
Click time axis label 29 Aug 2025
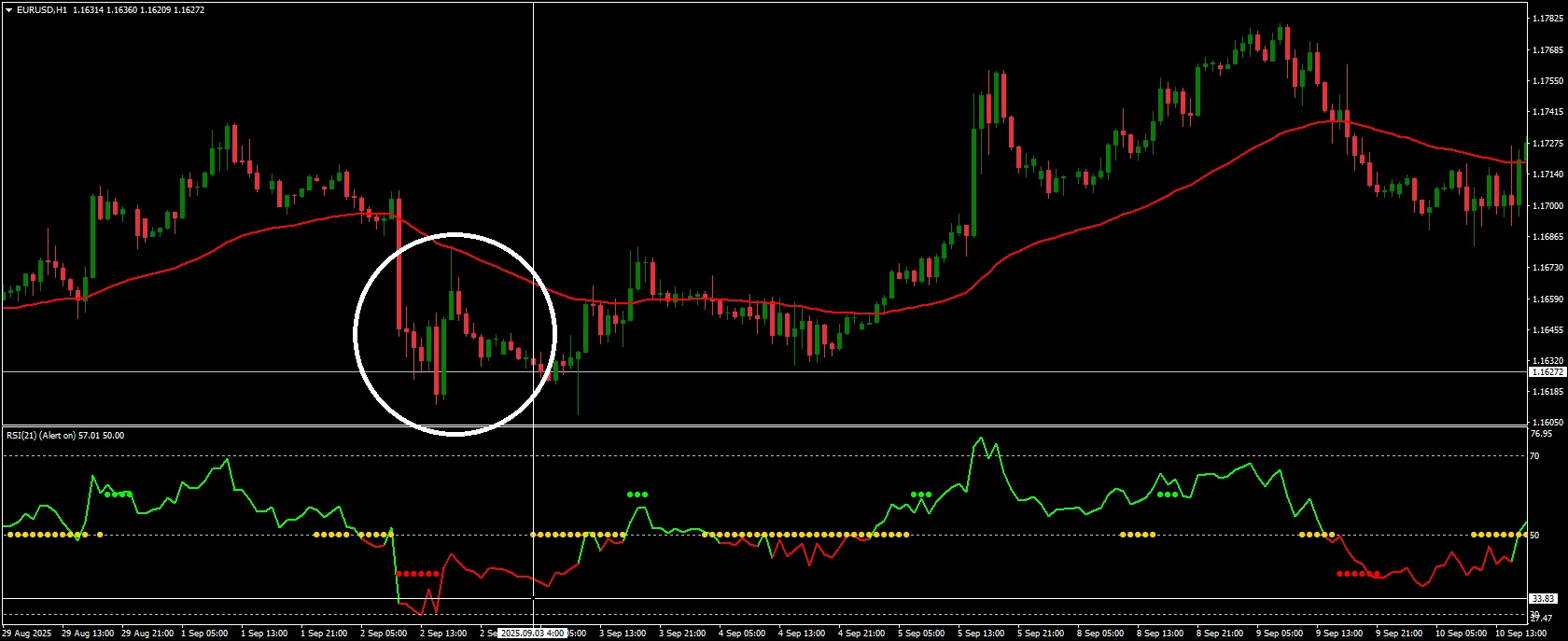pyautogui.click(x=27, y=634)
